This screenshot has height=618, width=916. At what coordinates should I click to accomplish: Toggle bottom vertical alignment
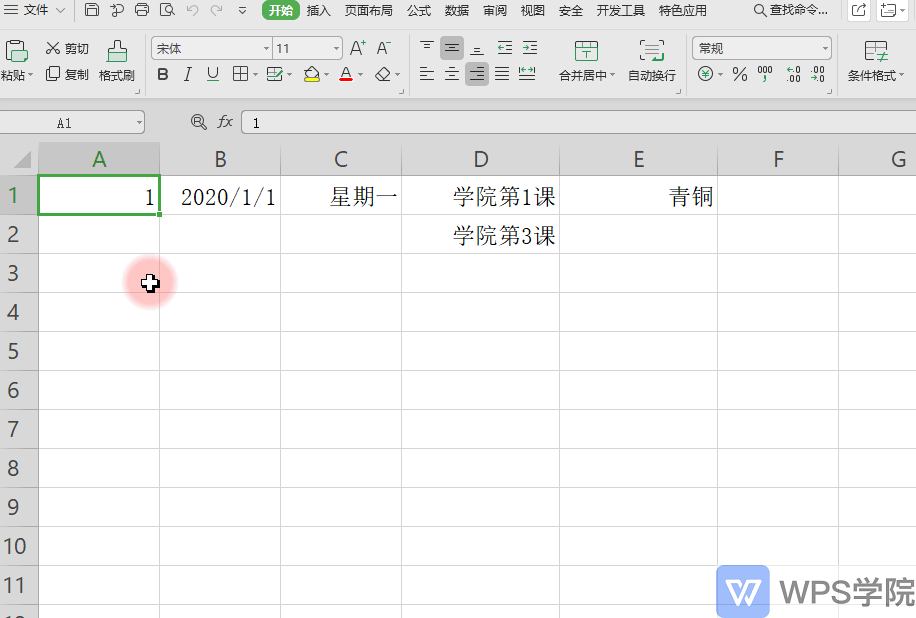[477, 48]
